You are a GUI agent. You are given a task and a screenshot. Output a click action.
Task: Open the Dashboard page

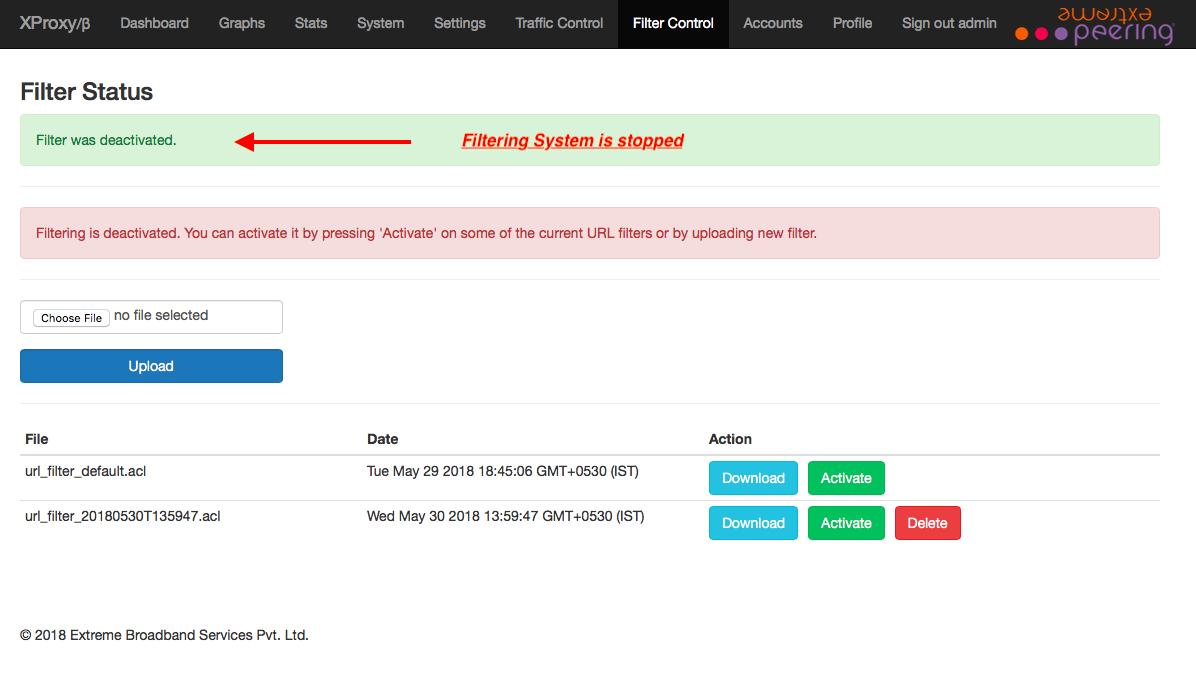tap(154, 23)
